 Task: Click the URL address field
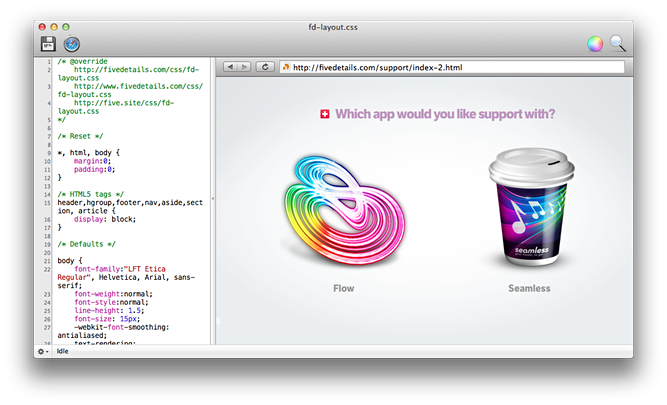pos(450,67)
